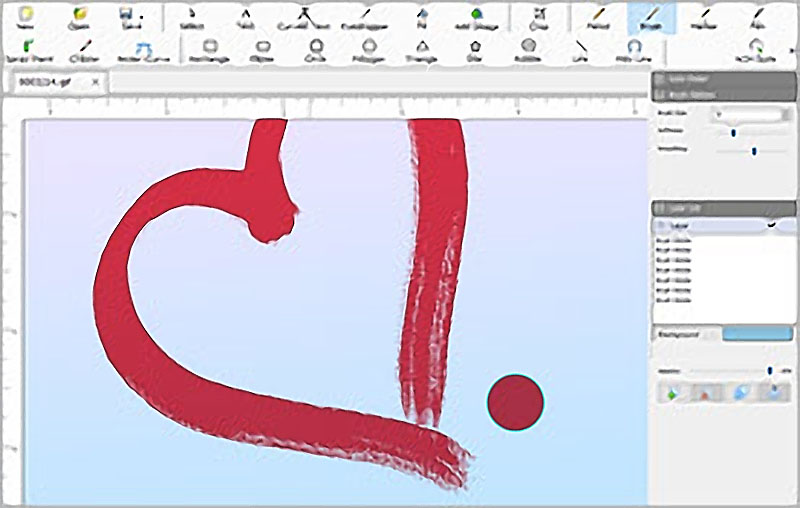Select the Fill bucket tool
The width and height of the screenshot is (800, 508).
[422, 17]
